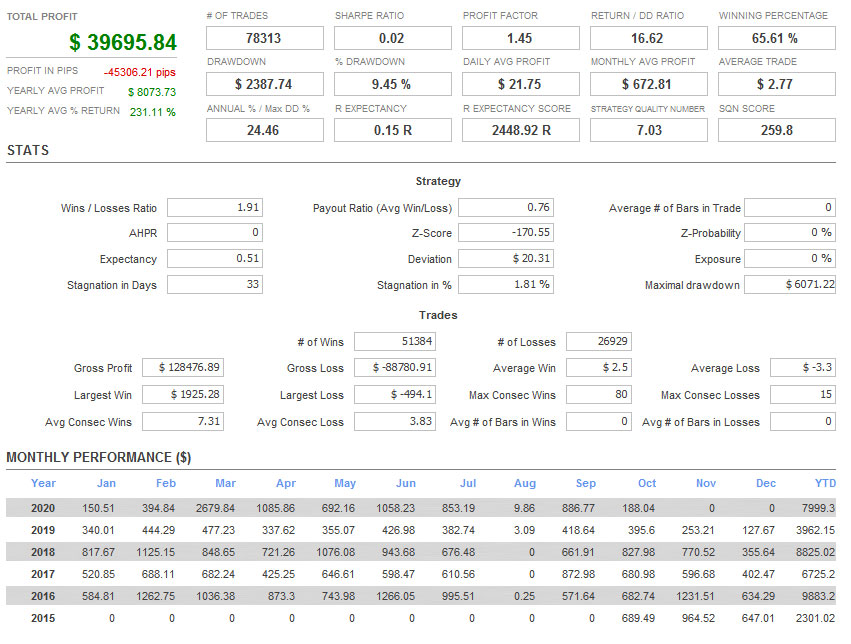851x644 pixels.
Task: Select Monthly Avg Profit value $ 672.81
Action: click(x=649, y=85)
